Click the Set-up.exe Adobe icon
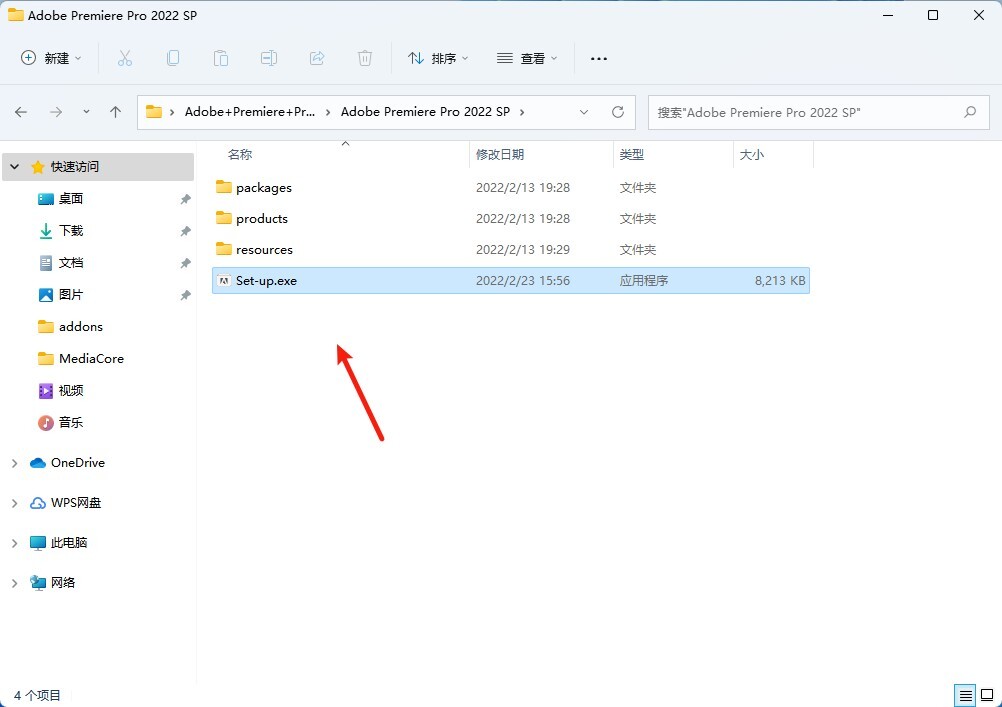The image size is (1002, 707). (224, 281)
